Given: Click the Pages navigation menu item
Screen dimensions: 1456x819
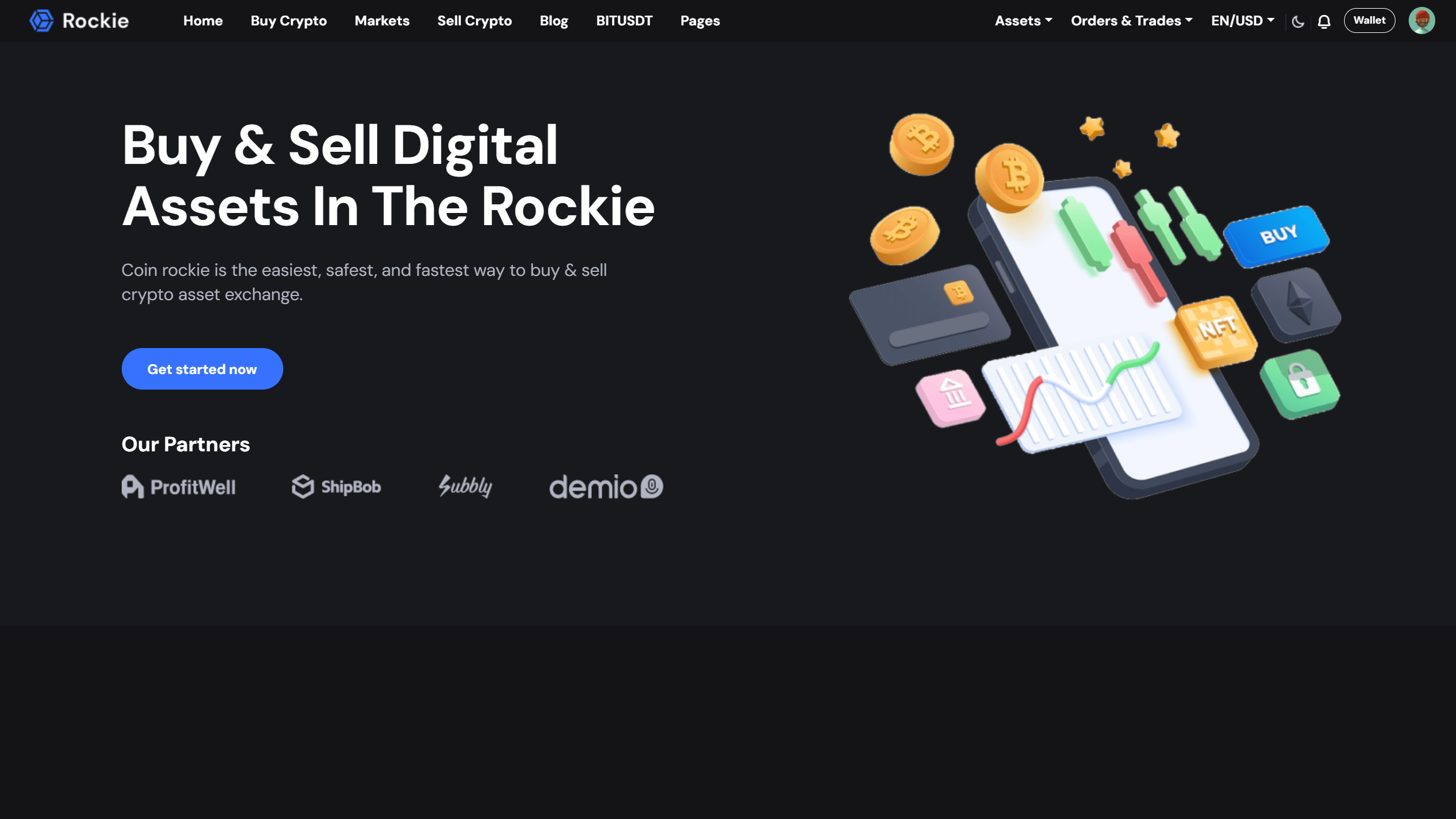Looking at the screenshot, I should tap(700, 21).
